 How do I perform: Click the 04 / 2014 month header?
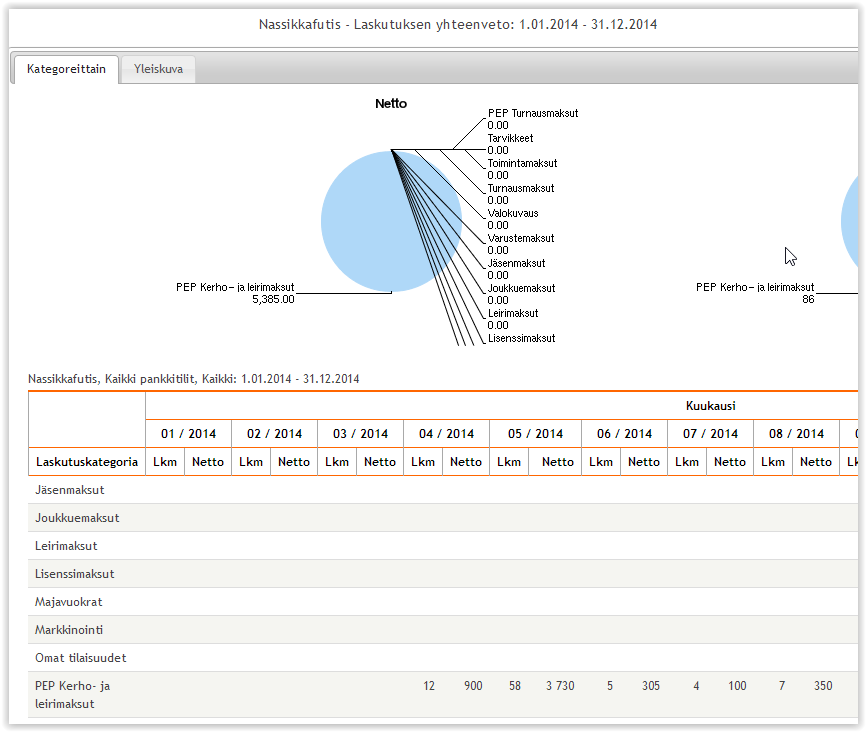coord(446,434)
